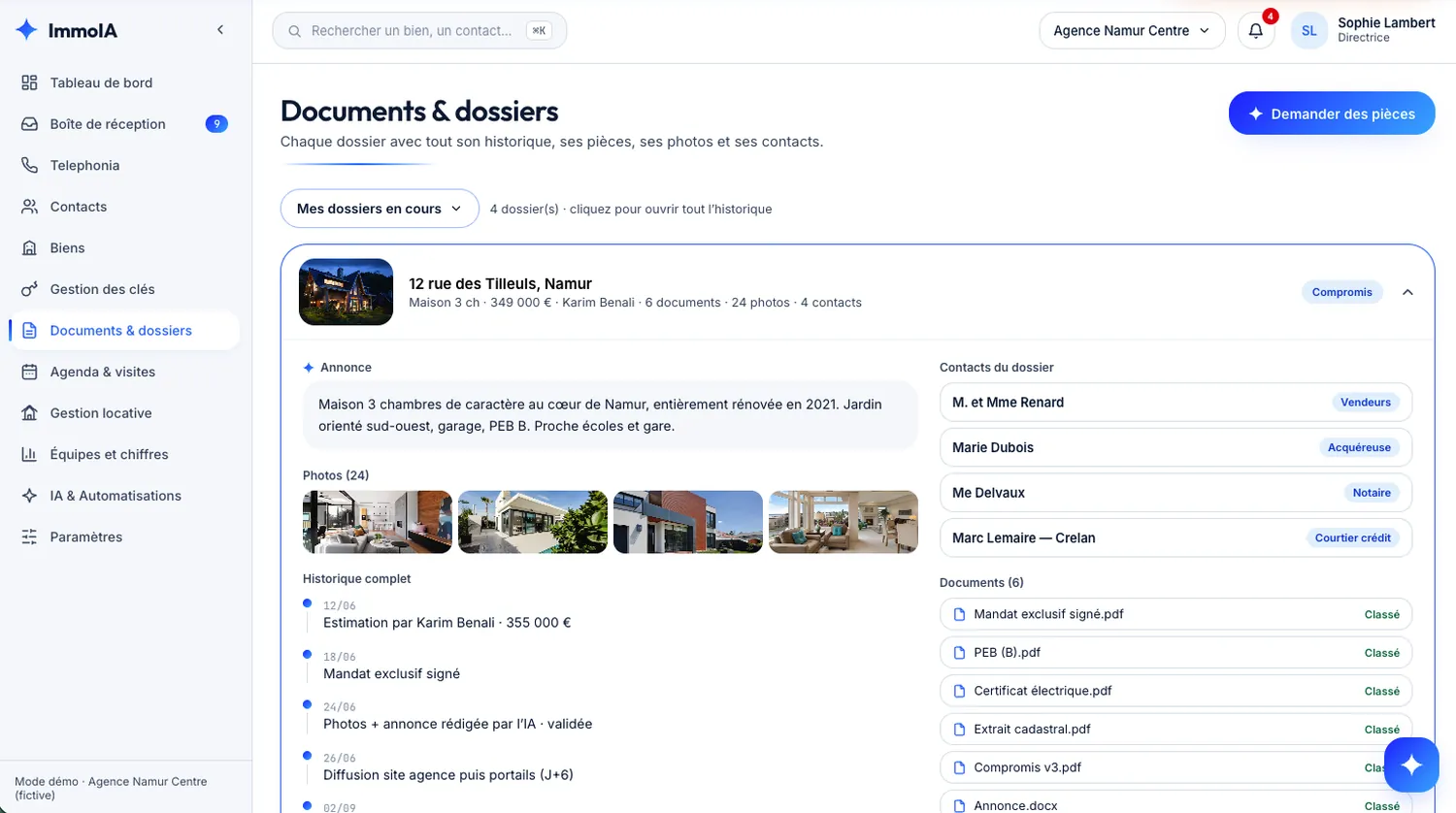Image resolution: width=1456 pixels, height=813 pixels.
Task: Open the floating AI assistant sparkle button
Action: (x=1411, y=765)
